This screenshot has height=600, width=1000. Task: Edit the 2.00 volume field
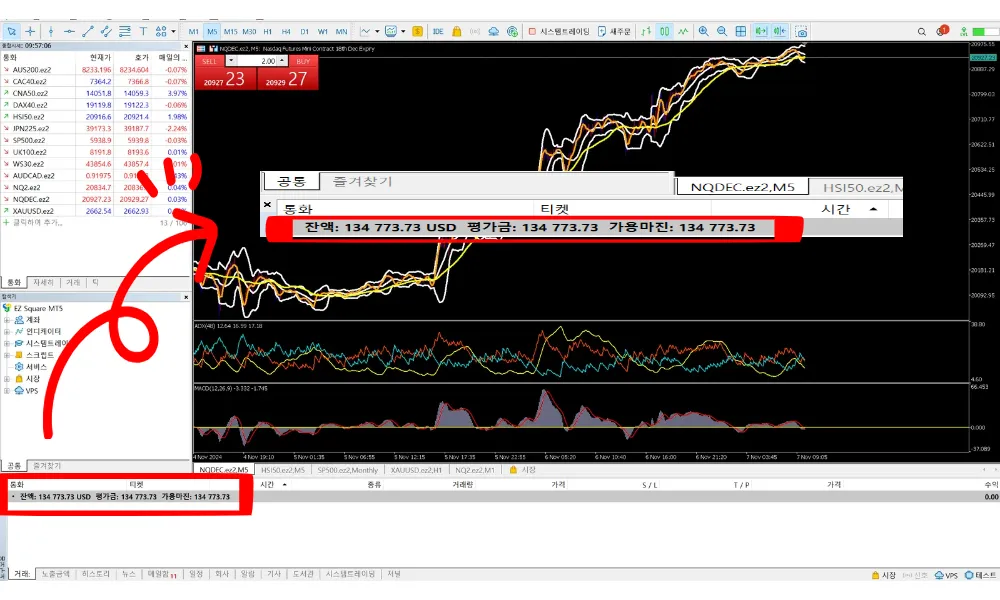(x=257, y=61)
